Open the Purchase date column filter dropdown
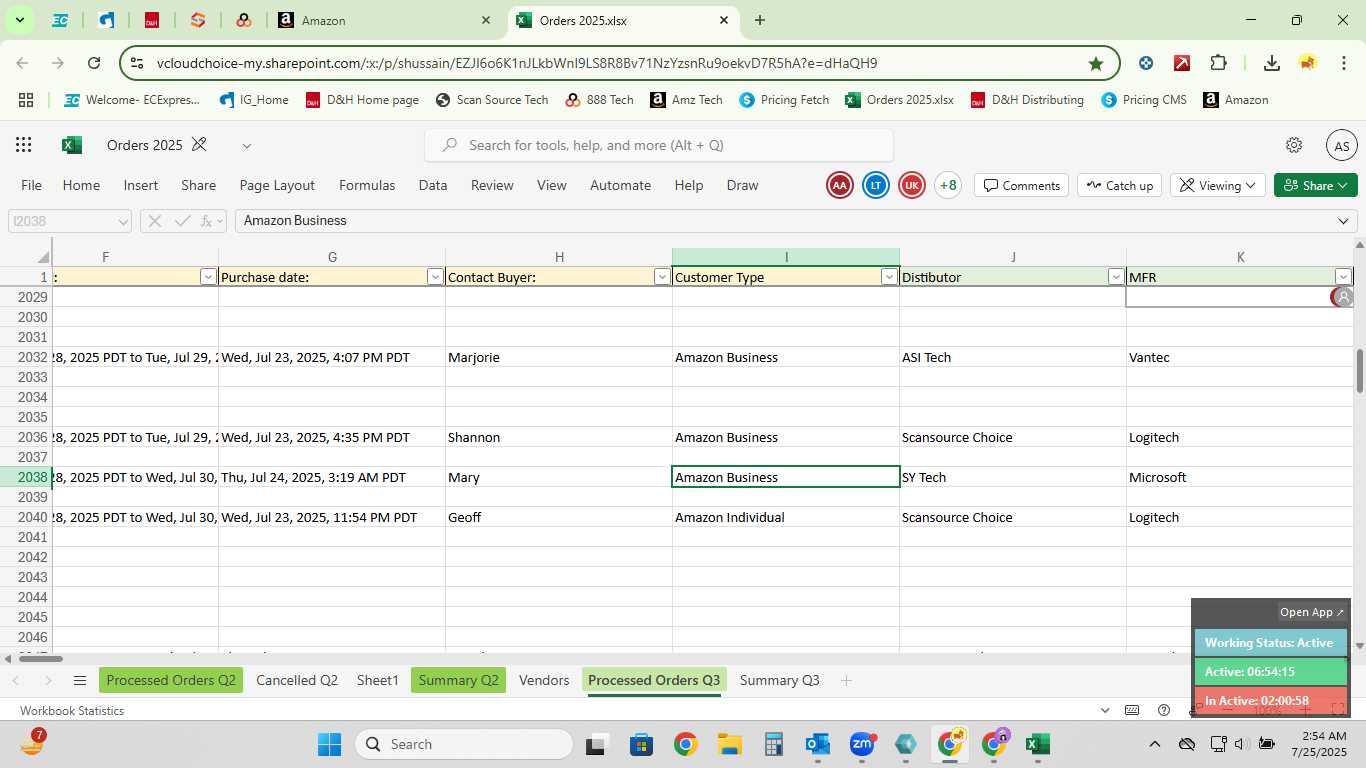The image size is (1366, 768). click(x=435, y=277)
